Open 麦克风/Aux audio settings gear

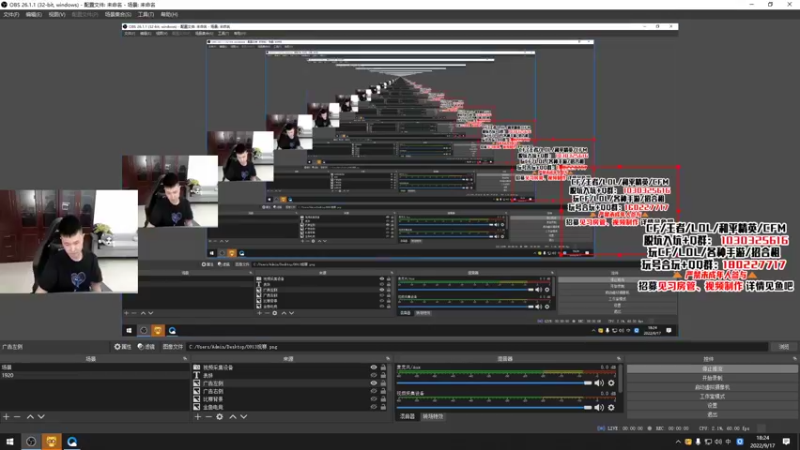(x=611, y=383)
